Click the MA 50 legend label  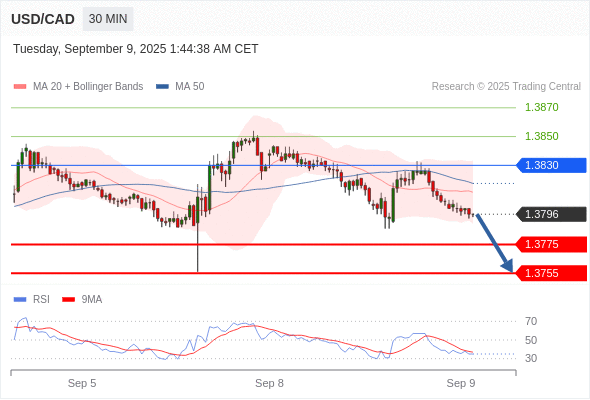click(x=190, y=87)
